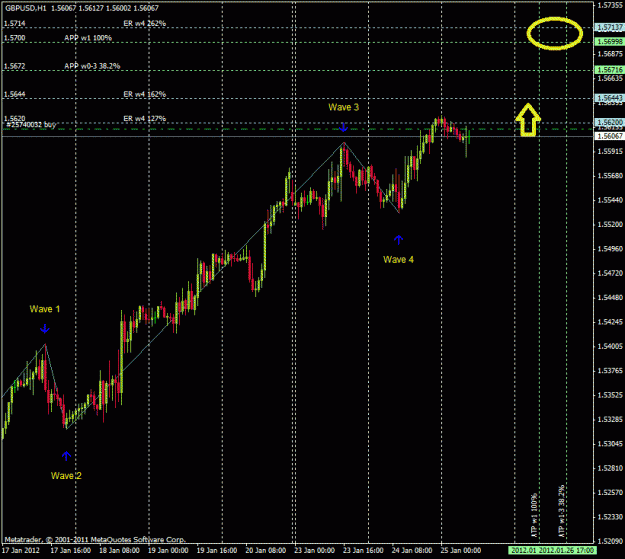Screen dimensions: 625x559
Task: Click 1.57355 on the price scale
Action: coord(610,5)
